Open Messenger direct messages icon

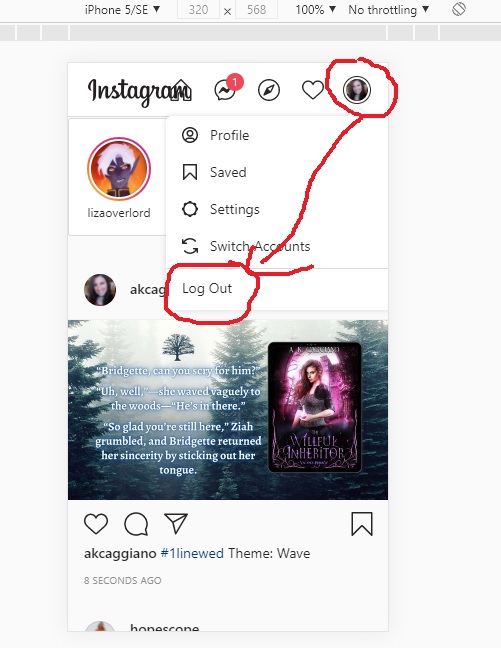(225, 90)
